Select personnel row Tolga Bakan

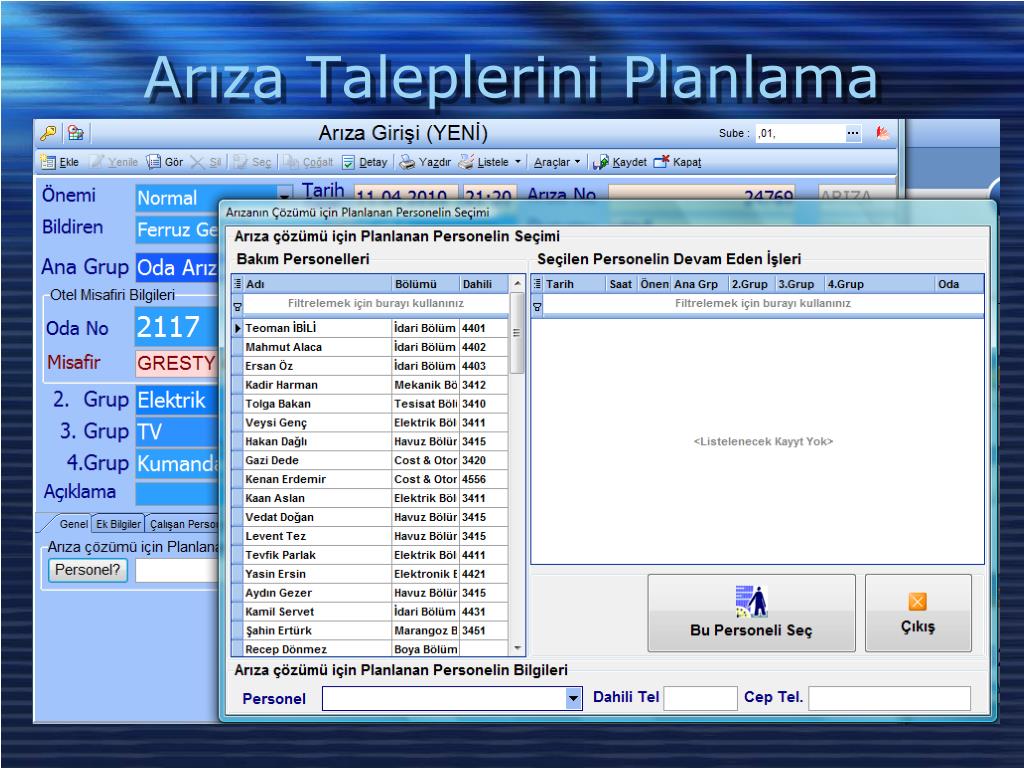[x=370, y=404]
